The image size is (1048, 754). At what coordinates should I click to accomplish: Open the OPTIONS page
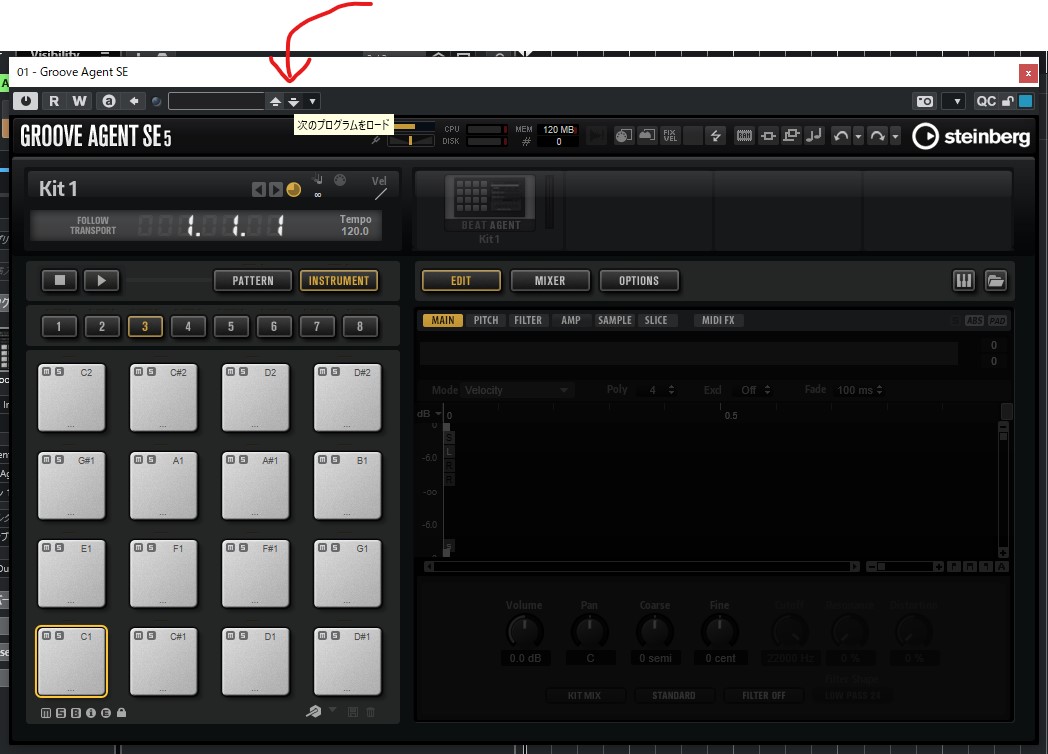click(639, 281)
